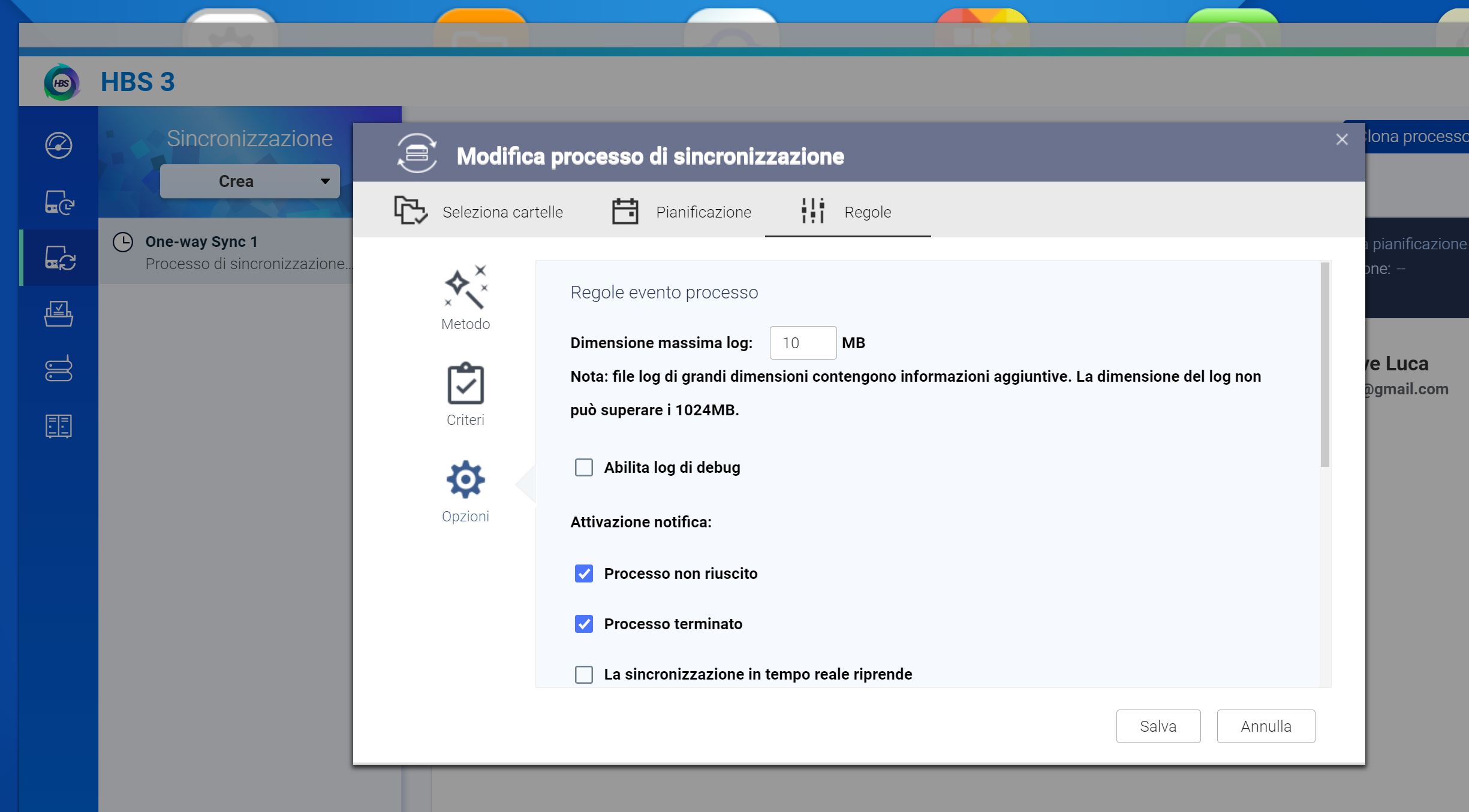
Task: Open the Storage Spaces sidebar icon
Action: [x=59, y=369]
